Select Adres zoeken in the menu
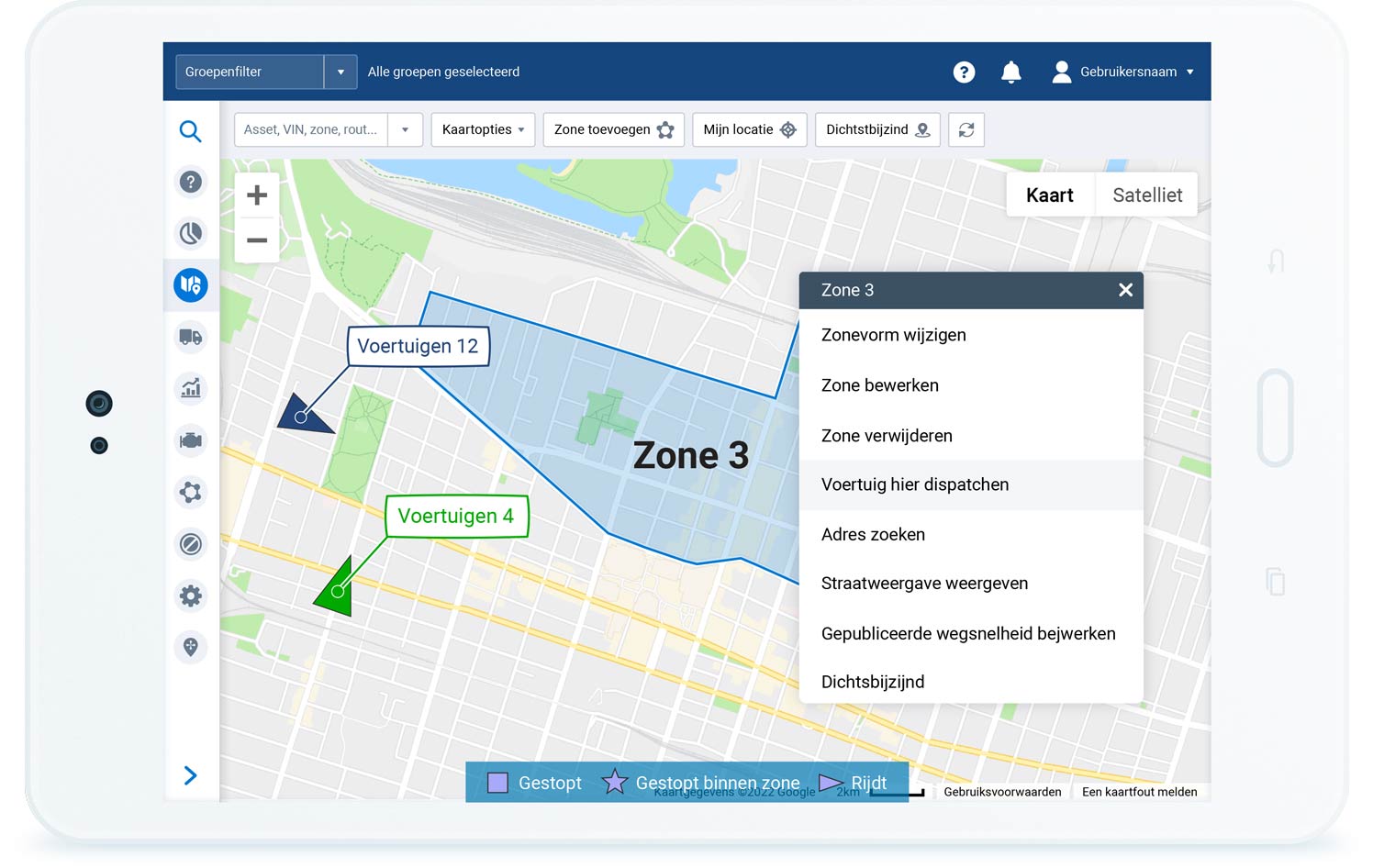The height and width of the screenshot is (868, 1373). click(x=971, y=534)
